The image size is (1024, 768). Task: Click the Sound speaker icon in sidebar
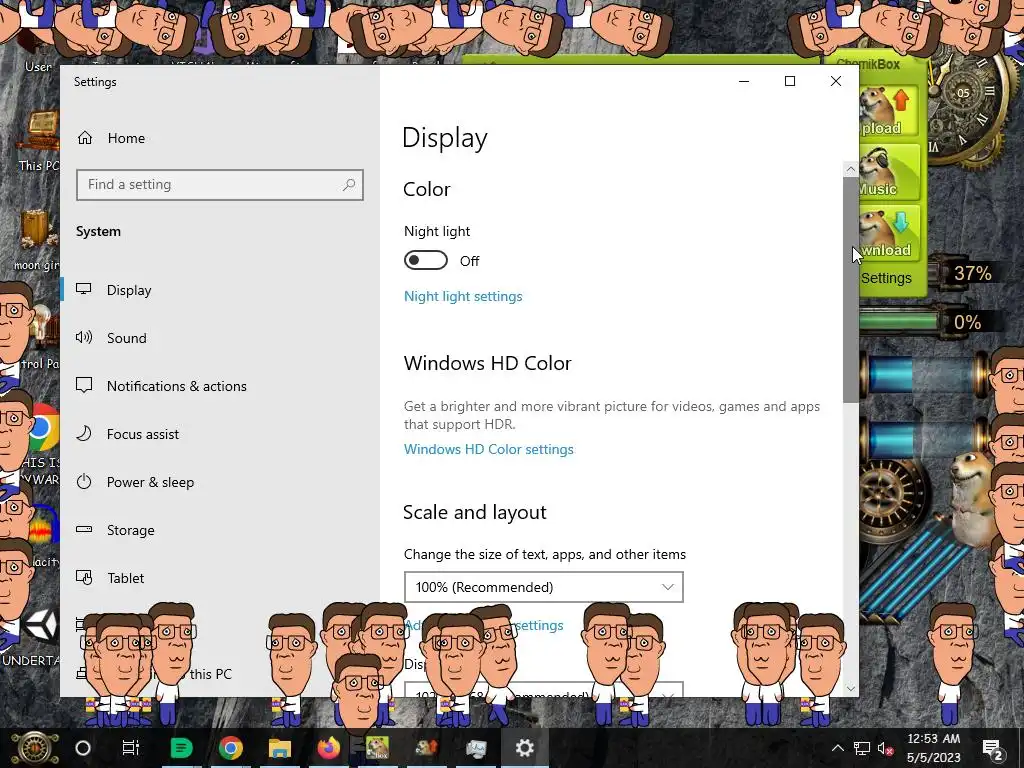(x=84, y=338)
